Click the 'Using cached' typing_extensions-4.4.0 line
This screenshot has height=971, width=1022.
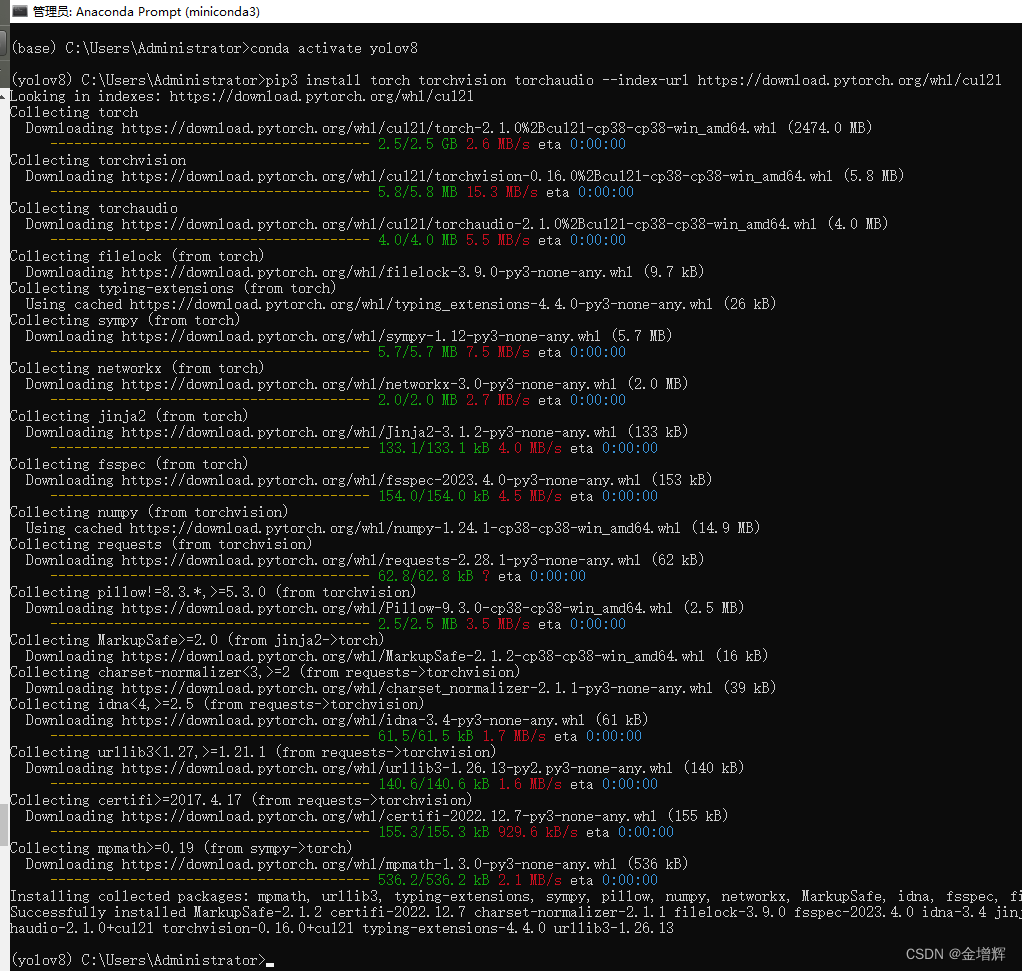tap(401, 304)
